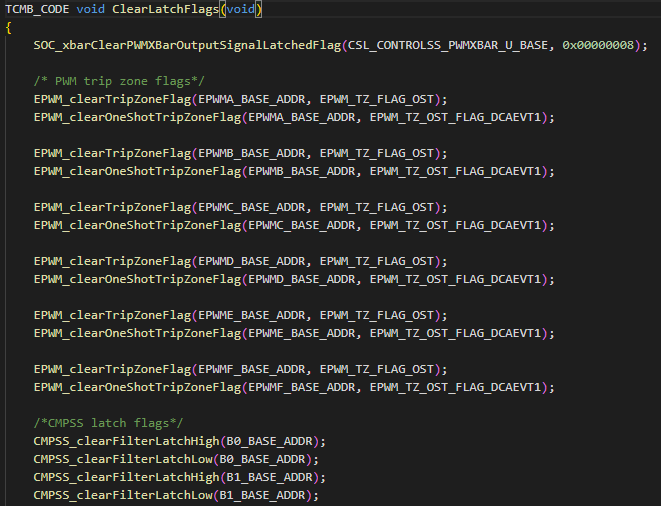This screenshot has width=661, height=506.
Task: Click the SOC_xbarClearPWMXBarOutputSignalLatchedFlag function call
Action: [187, 45]
